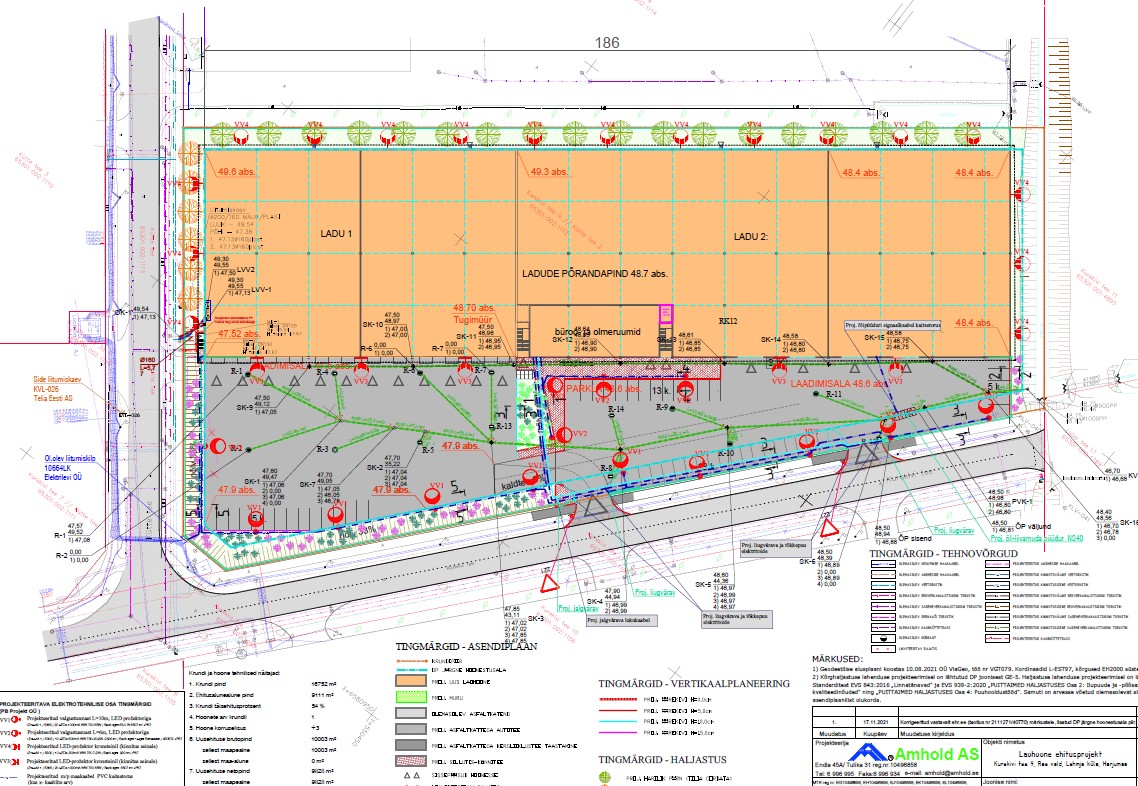Click the 'Krundi ja hoone tehnilised näitajad' heading
1138x786 pixels.
pos(234,673)
